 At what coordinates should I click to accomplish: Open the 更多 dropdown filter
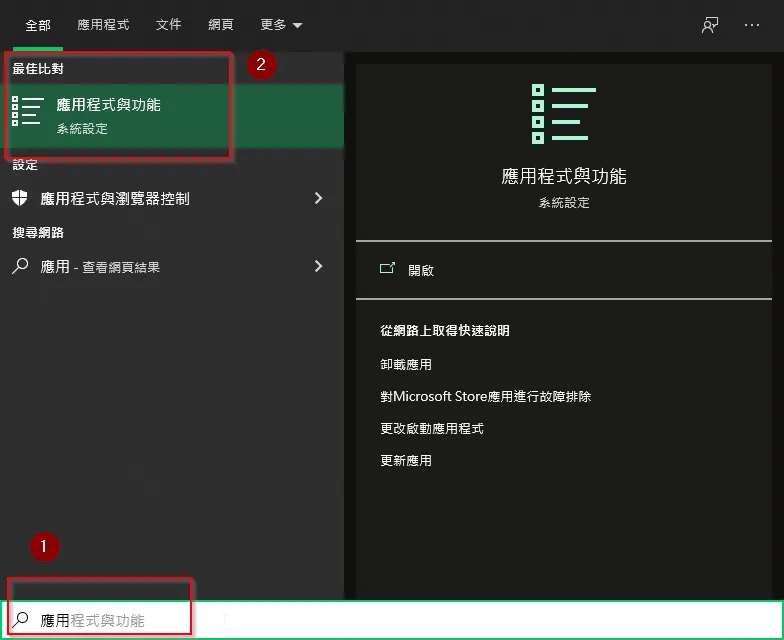click(281, 25)
